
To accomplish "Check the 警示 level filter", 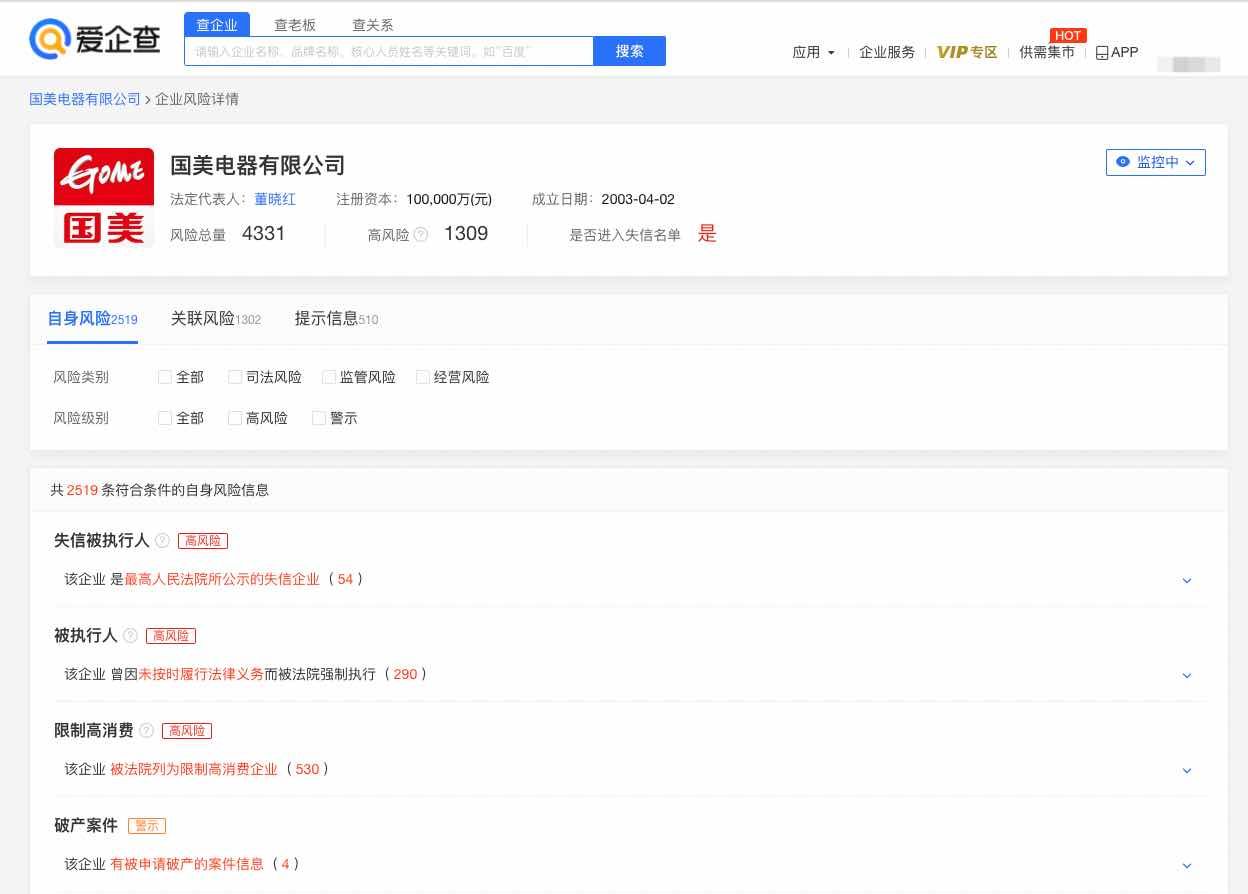I will 319,418.
